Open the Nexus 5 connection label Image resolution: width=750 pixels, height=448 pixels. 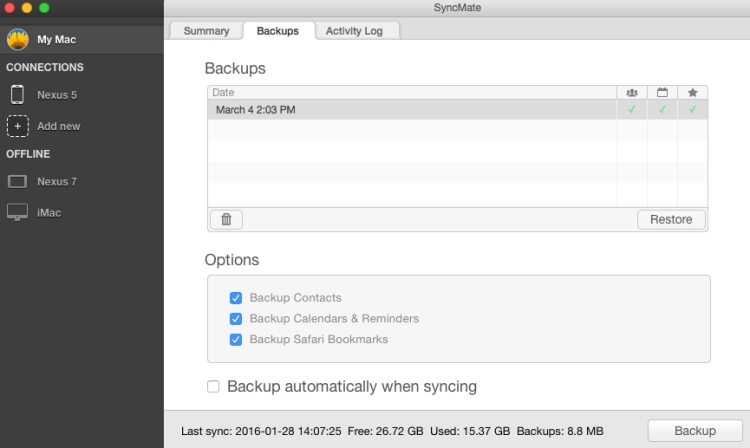click(57, 95)
